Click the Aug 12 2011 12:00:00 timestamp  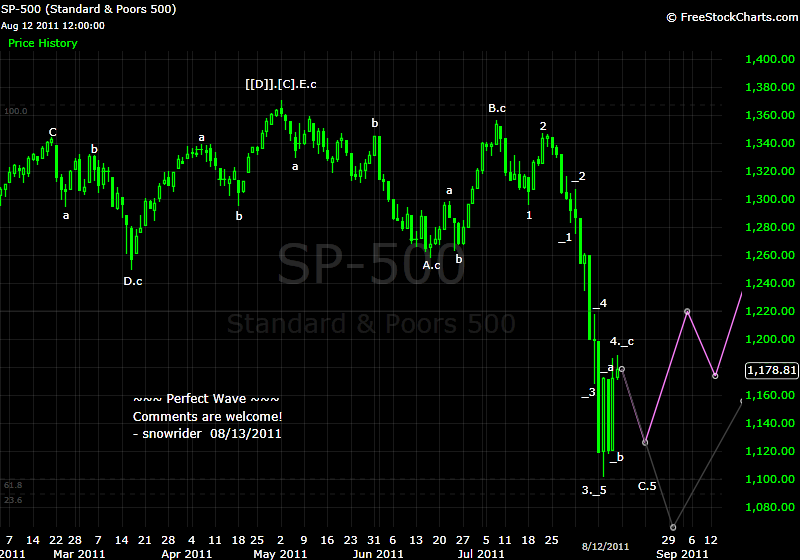click(x=53, y=26)
